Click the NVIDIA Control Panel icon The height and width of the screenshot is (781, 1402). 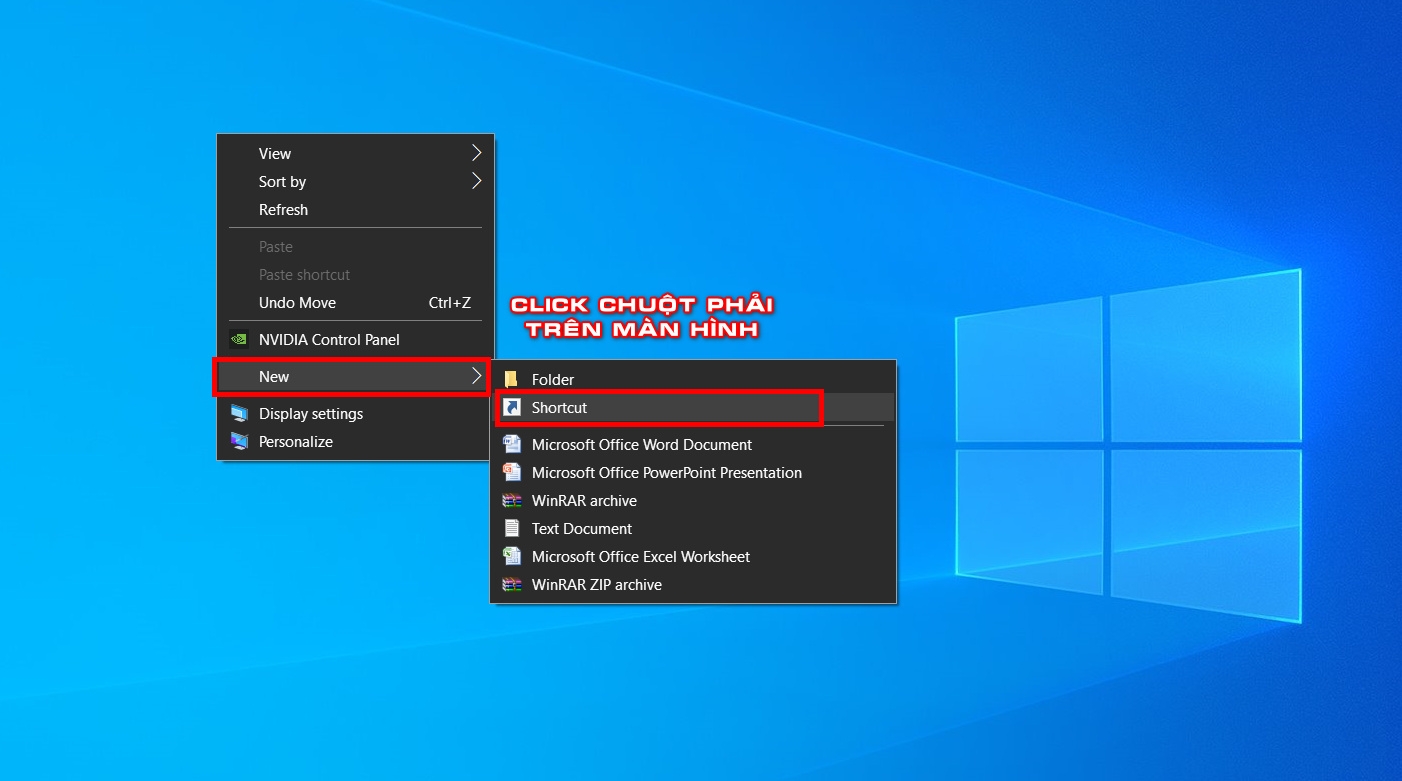(x=239, y=339)
